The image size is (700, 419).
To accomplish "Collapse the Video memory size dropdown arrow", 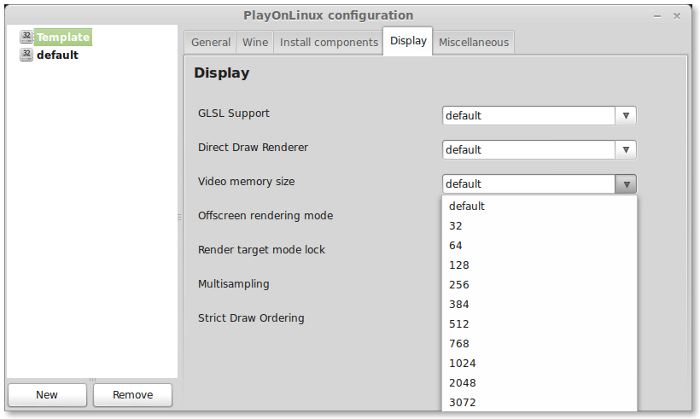I will (x=626, y=184).
